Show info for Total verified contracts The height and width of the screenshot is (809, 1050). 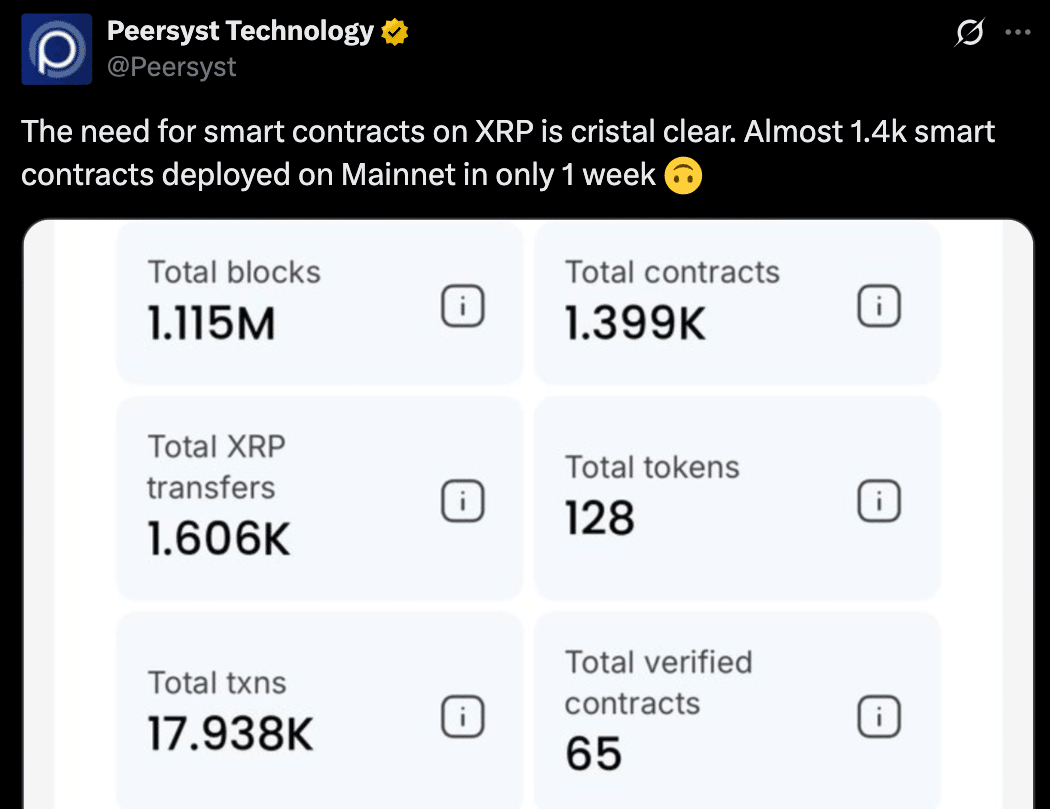pos(879,715)
